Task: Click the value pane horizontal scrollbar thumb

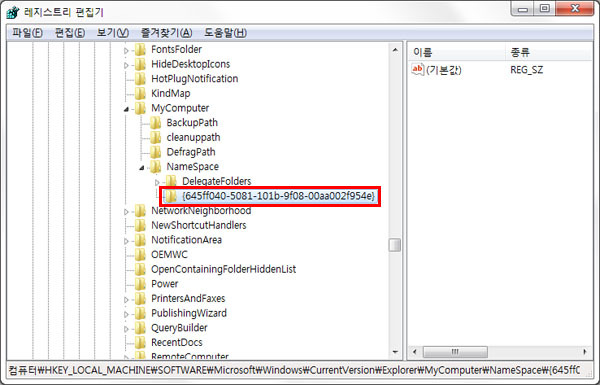Action: [x=455, y=351]
